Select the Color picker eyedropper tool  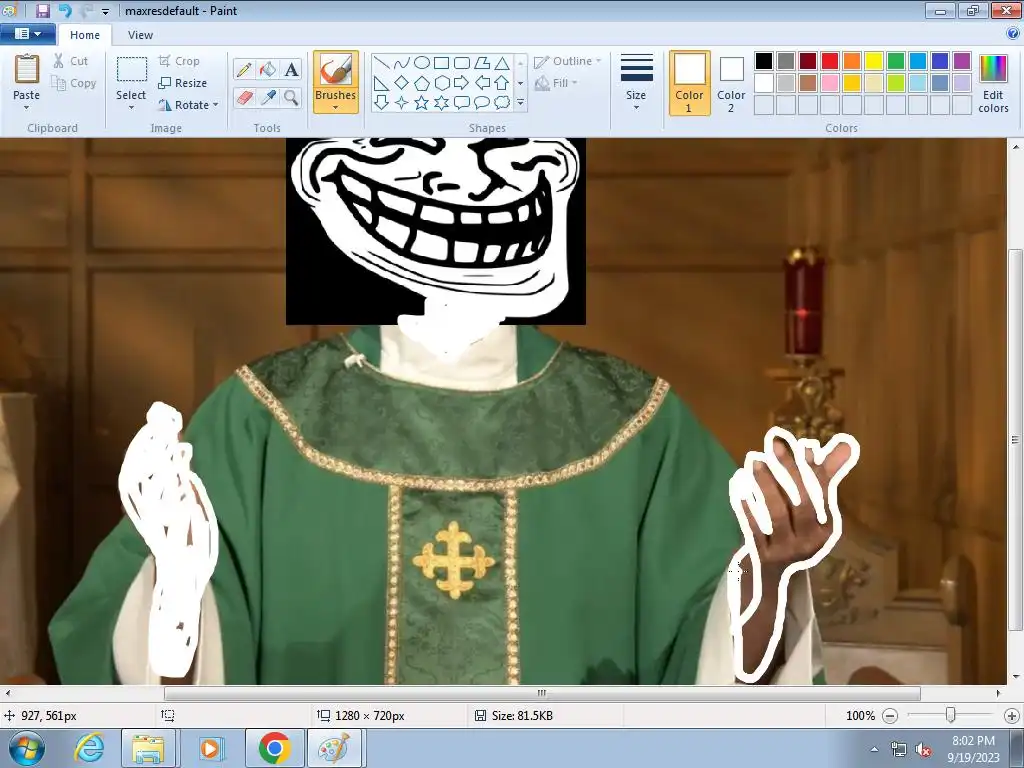268,98
